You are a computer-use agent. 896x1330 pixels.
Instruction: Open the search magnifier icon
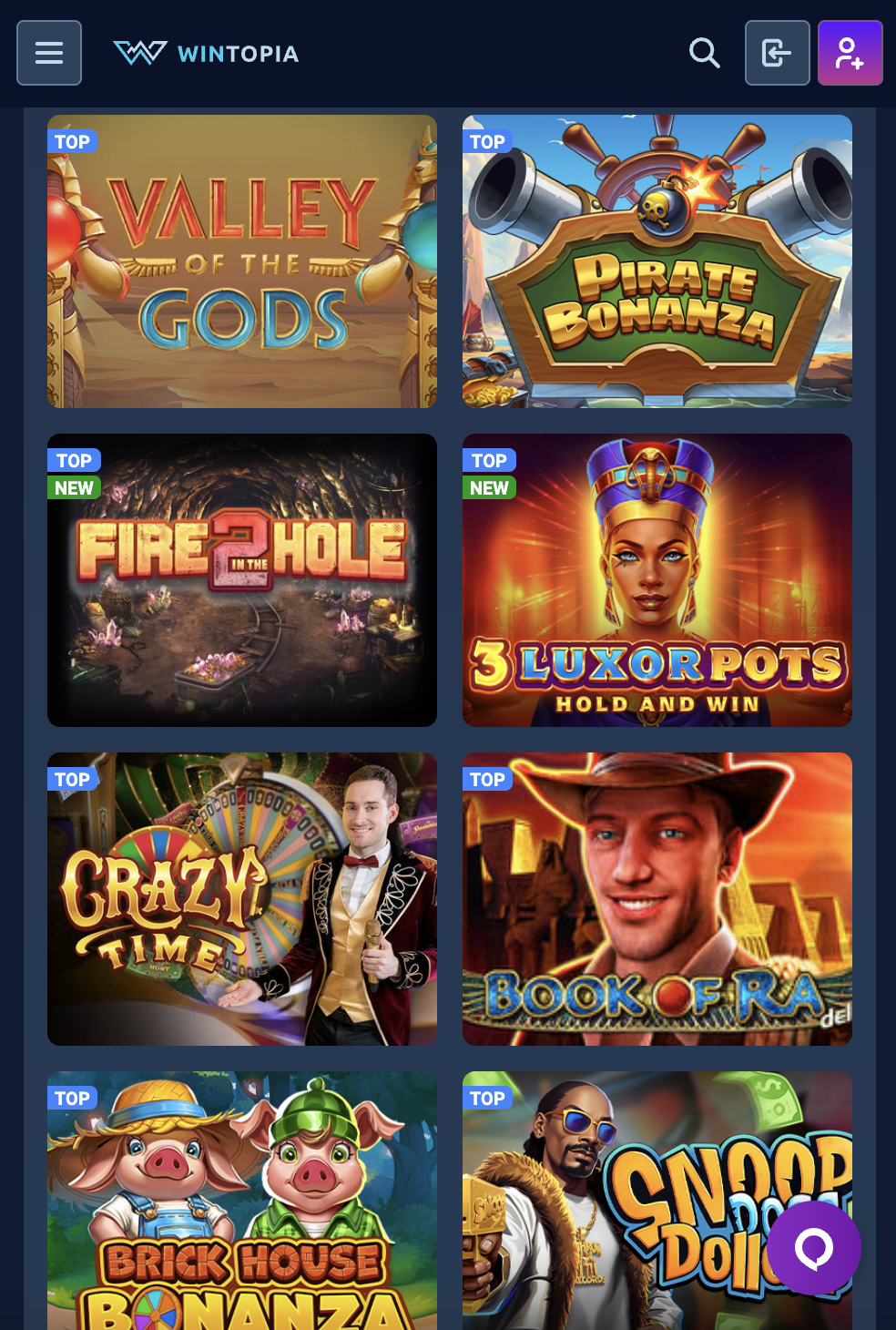[x=704, y=53]
